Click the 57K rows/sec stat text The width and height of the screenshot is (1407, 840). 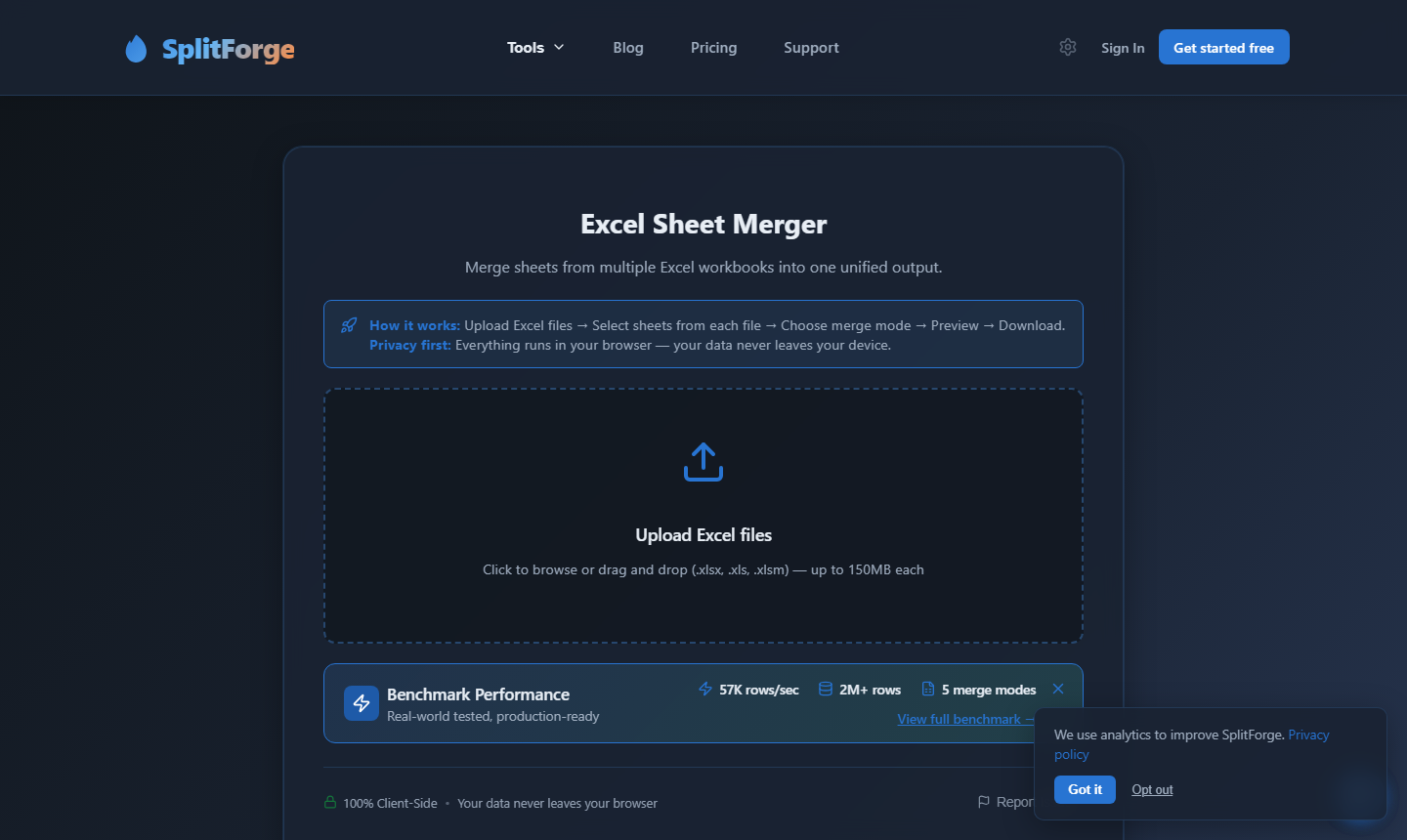tap(759, 690)
